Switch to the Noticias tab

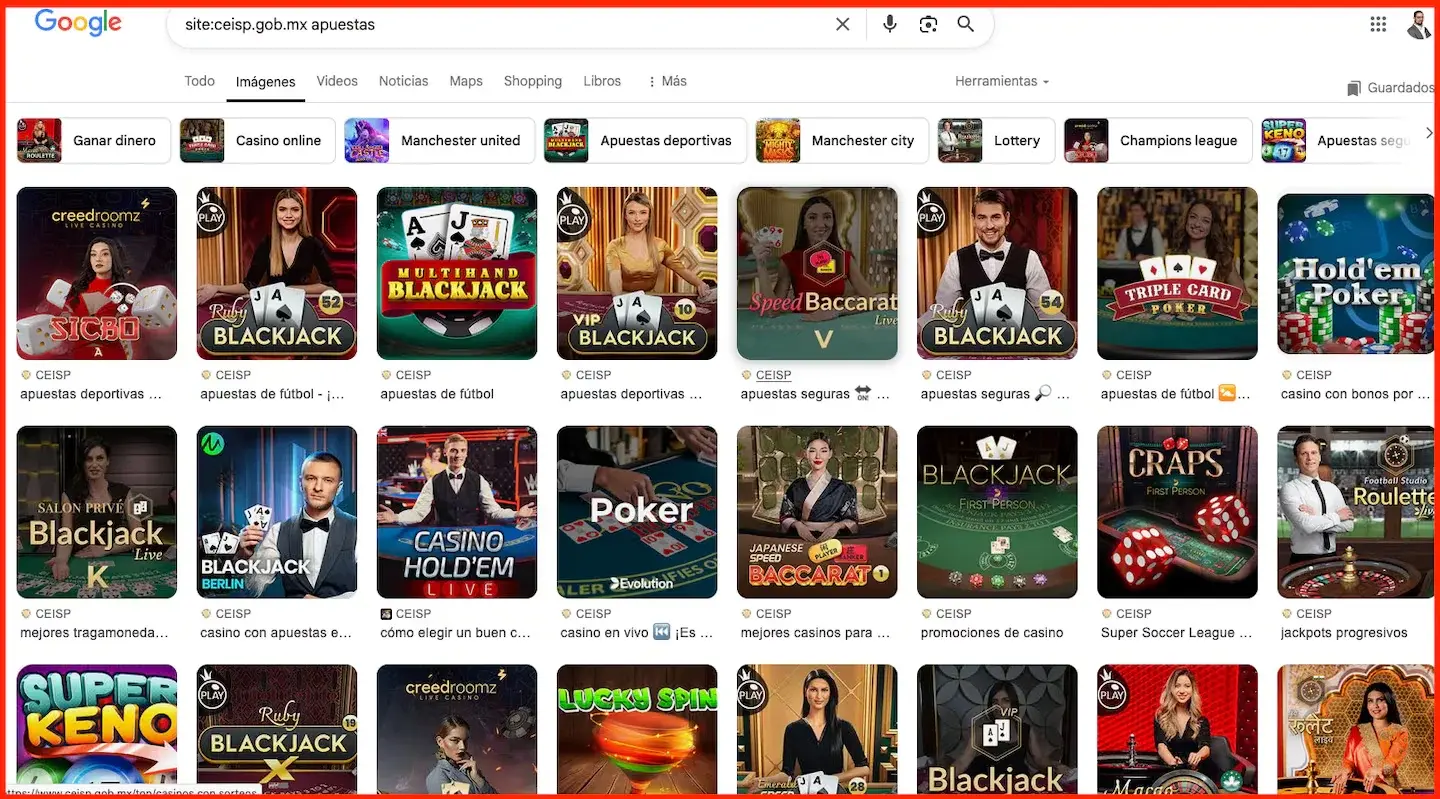(x=403, y=81)
